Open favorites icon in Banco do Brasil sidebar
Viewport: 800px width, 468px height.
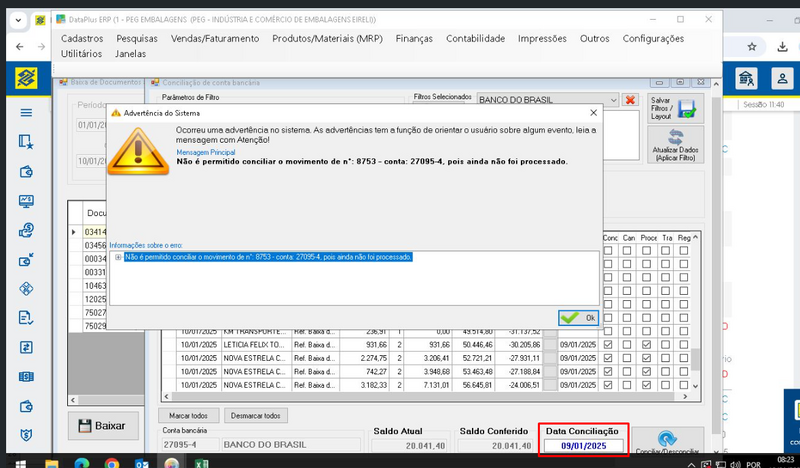pyautogui.click(x=26, y=142)
